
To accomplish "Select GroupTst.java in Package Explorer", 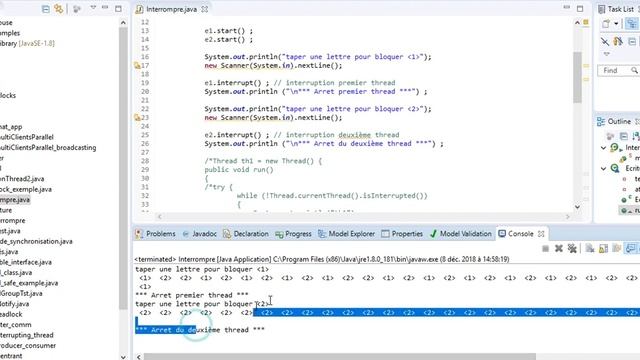I will pyautogui.click(x=21, y=293).
